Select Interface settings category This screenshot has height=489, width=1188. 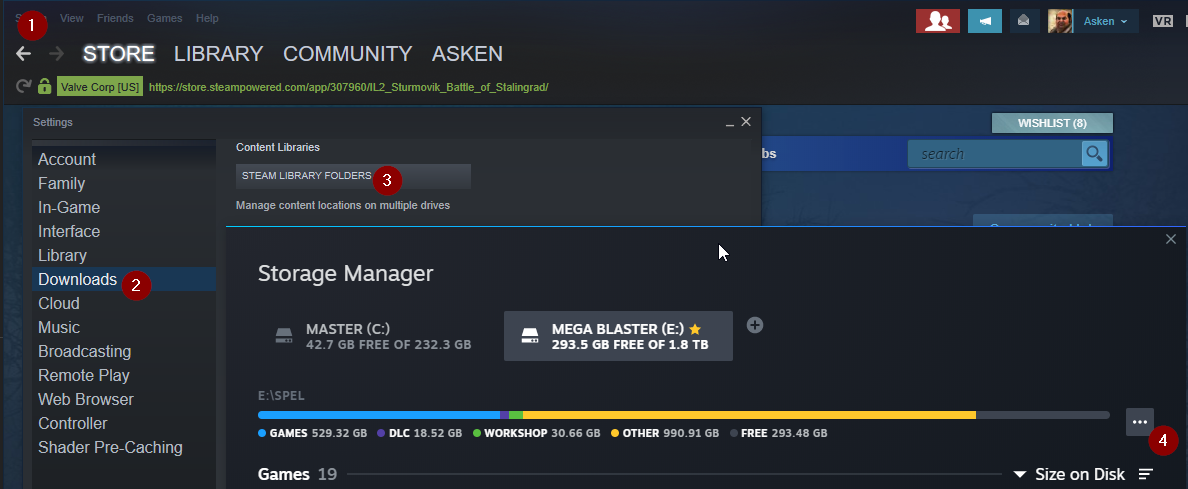click(123, 231)
